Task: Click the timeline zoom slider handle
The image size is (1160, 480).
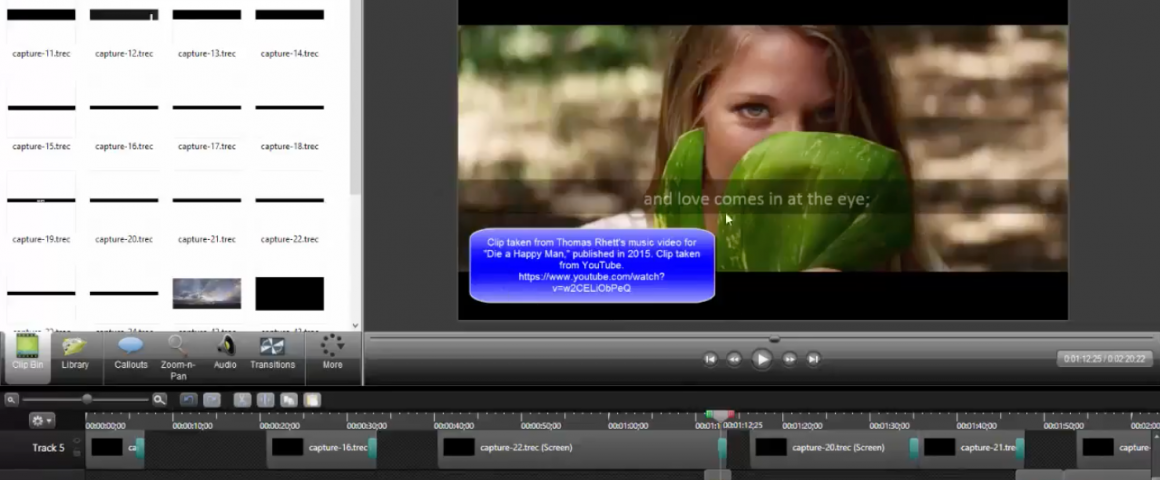Action: click(x=87, y=399)
